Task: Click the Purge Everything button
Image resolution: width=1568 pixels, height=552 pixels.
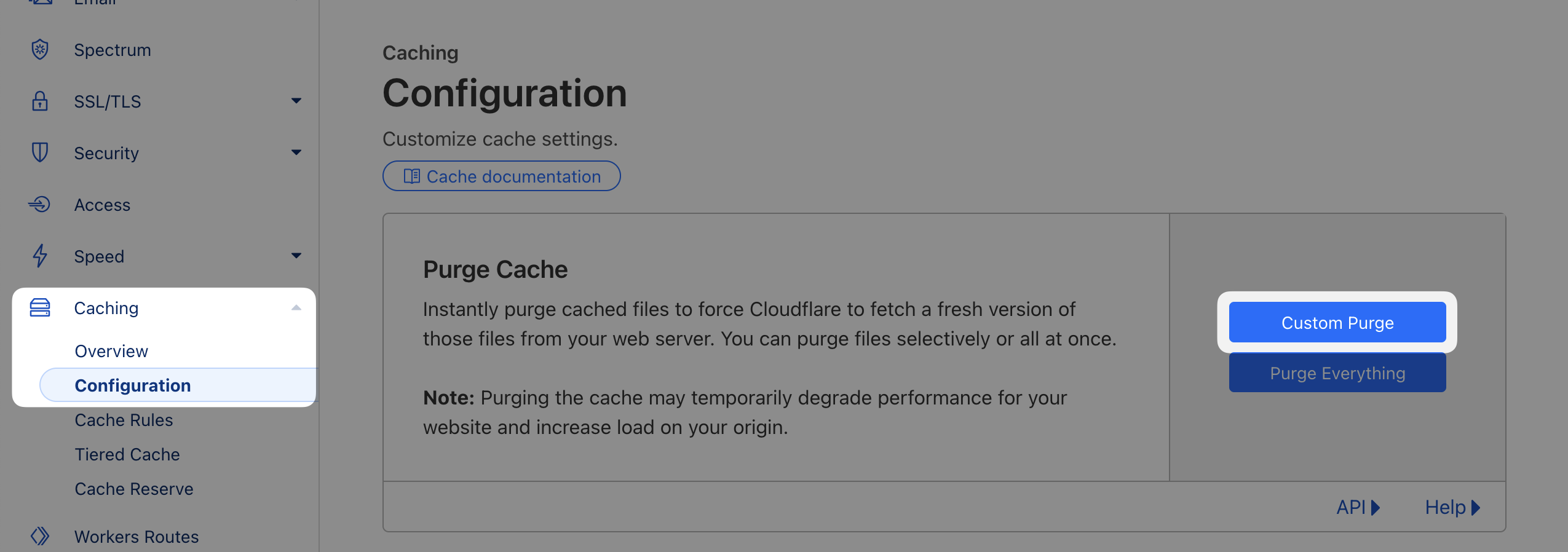Action: (x=1337, y=373)
